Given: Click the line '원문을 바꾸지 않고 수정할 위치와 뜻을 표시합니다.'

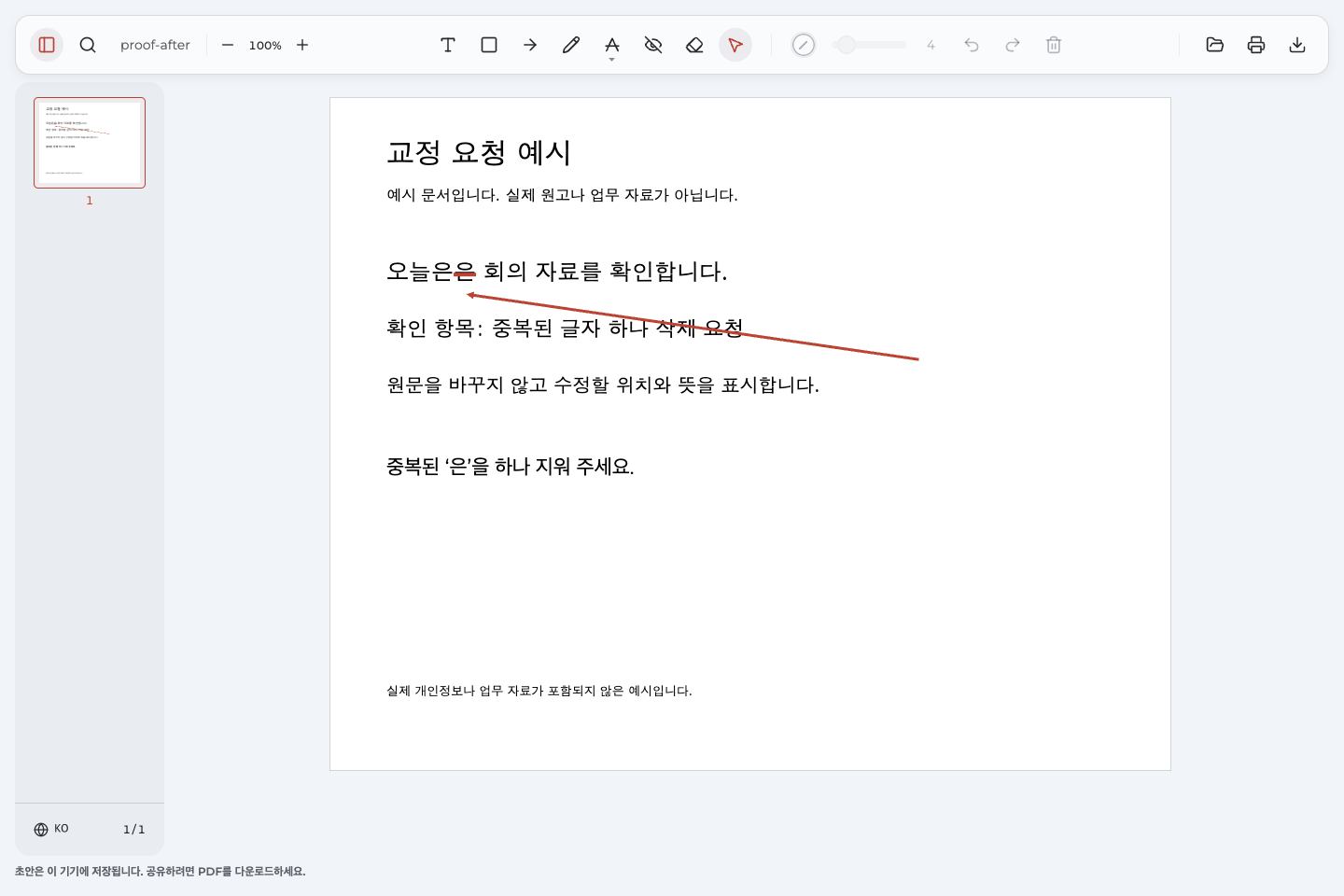Looking at the screenshot, I should (x=603, y=385).
